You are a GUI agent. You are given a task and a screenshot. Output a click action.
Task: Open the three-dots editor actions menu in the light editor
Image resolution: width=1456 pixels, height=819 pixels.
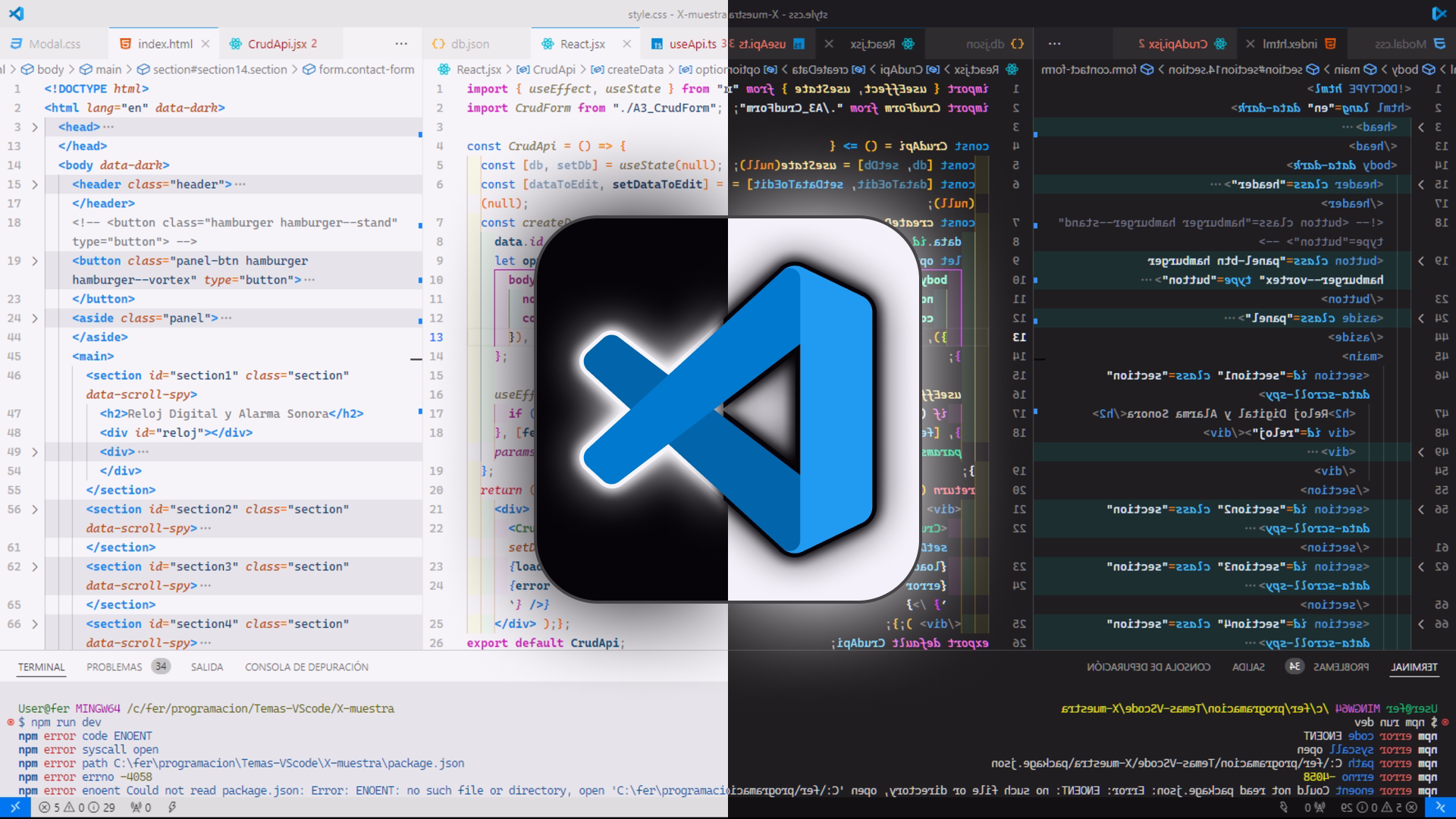tap(401, 44)
